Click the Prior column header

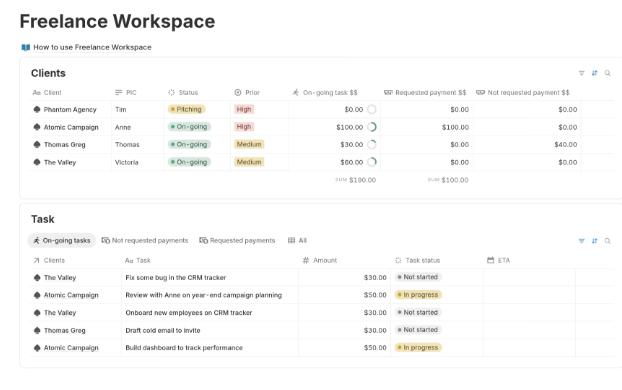[x=247, y=92]
